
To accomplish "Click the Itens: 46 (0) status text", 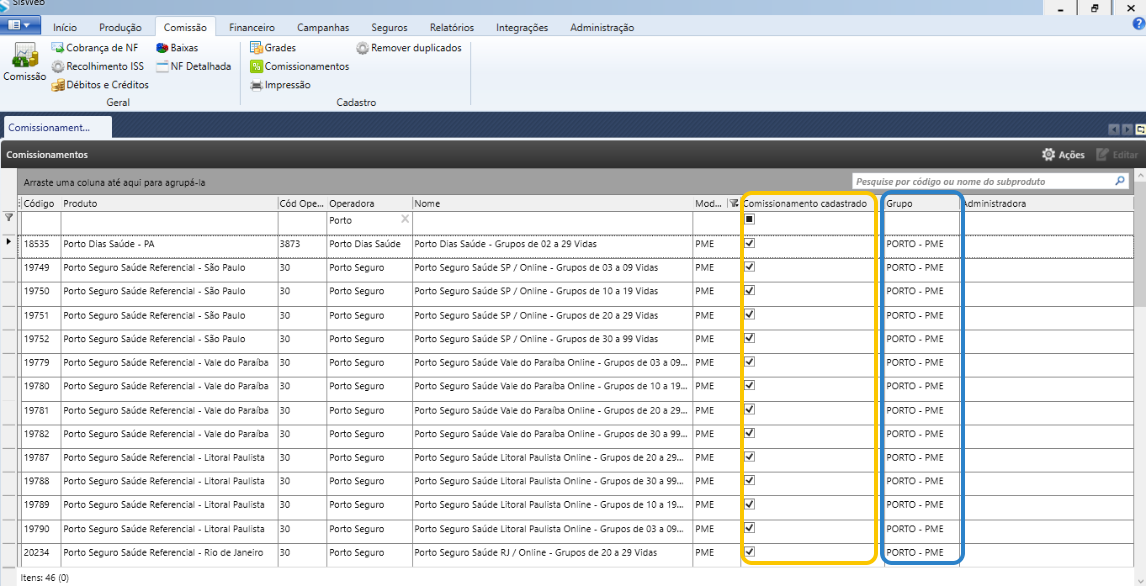I will 45,577.
